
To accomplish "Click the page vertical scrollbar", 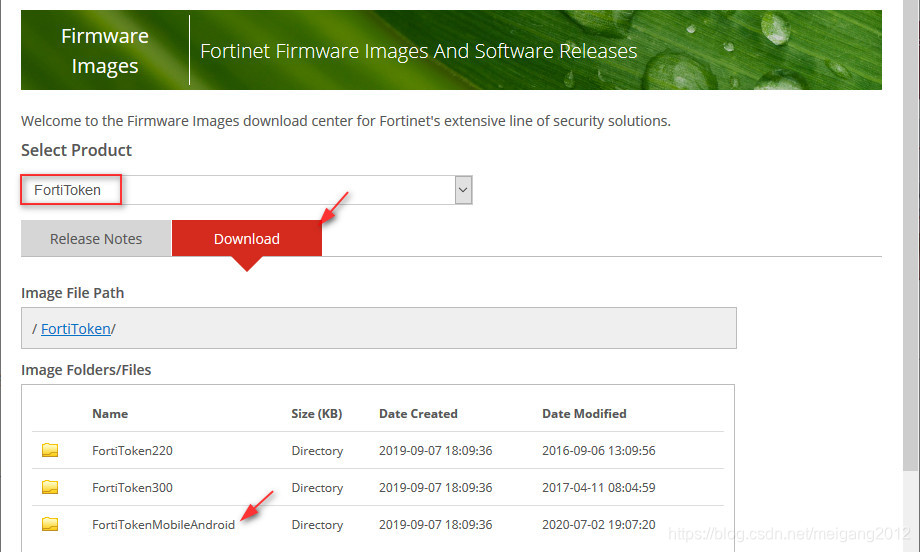I will [x=911, y=235].
